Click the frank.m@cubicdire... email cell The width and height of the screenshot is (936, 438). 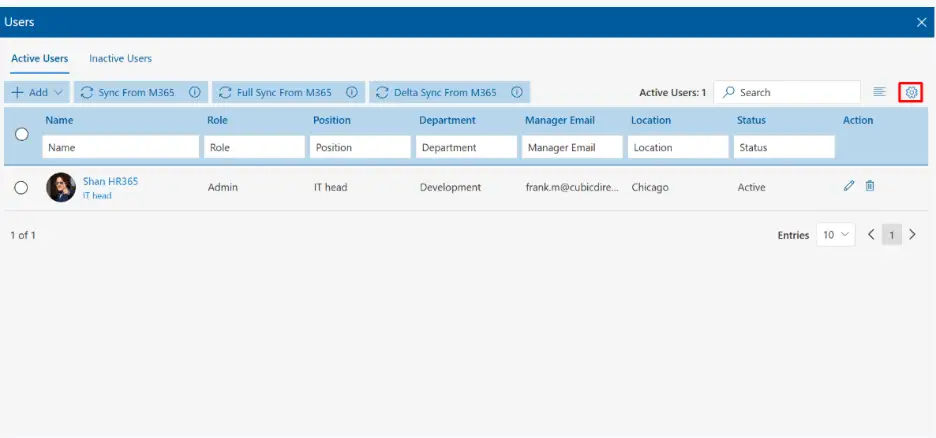572,187
